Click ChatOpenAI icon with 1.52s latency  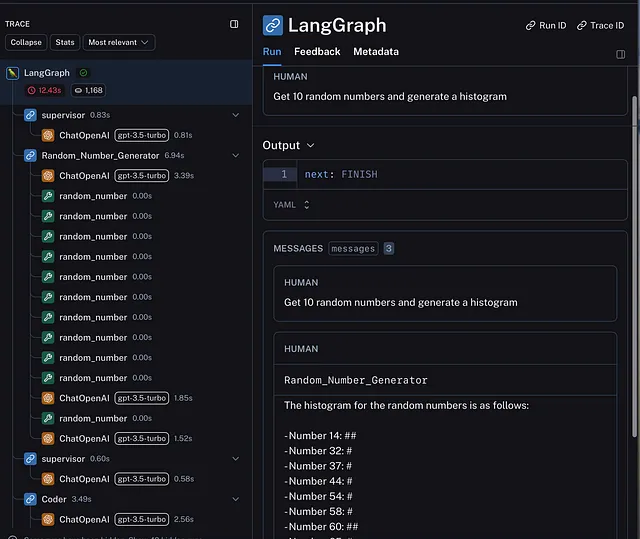tap(48, 438)
